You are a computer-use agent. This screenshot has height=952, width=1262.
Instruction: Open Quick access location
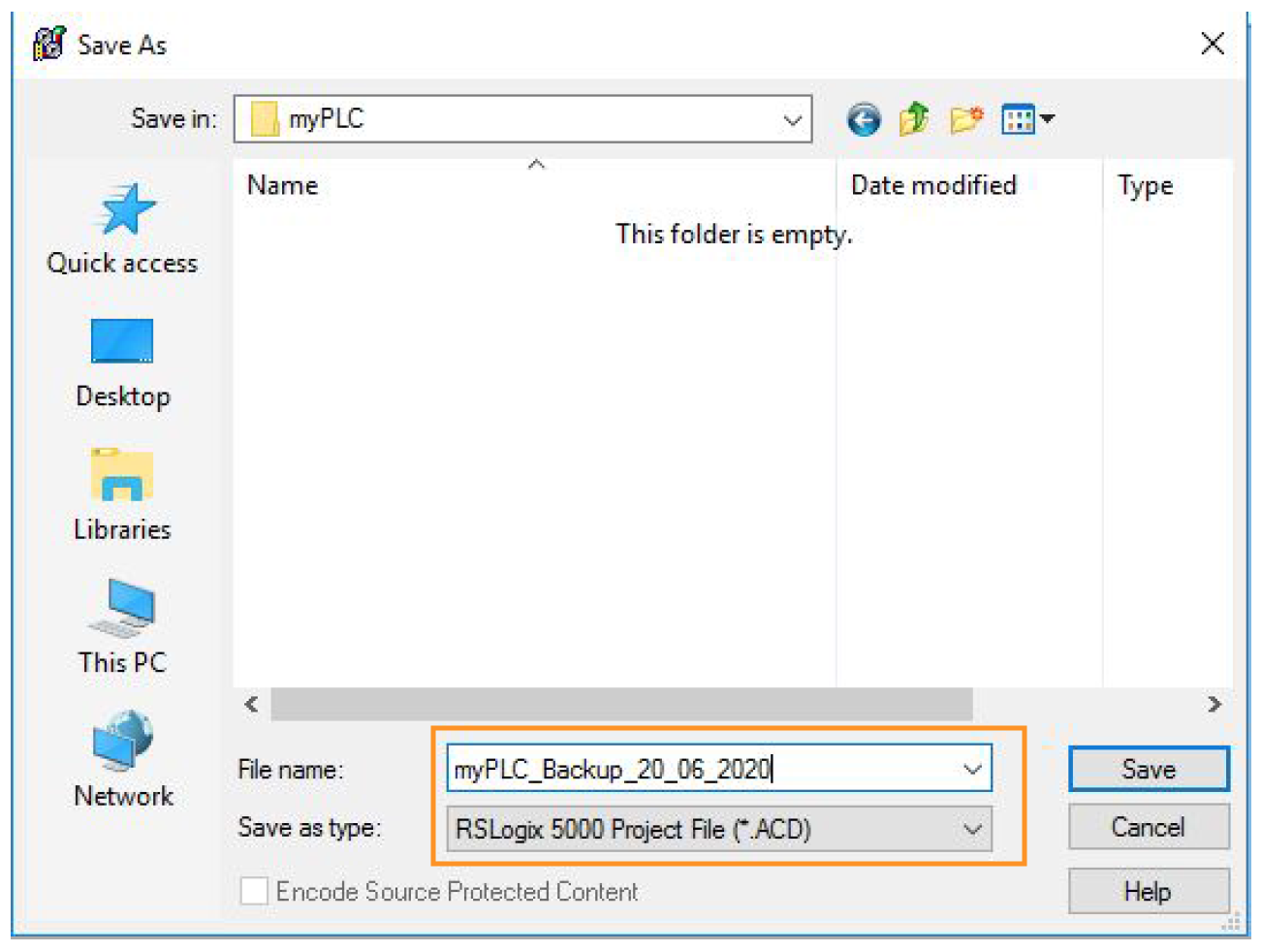click(122, 230)
